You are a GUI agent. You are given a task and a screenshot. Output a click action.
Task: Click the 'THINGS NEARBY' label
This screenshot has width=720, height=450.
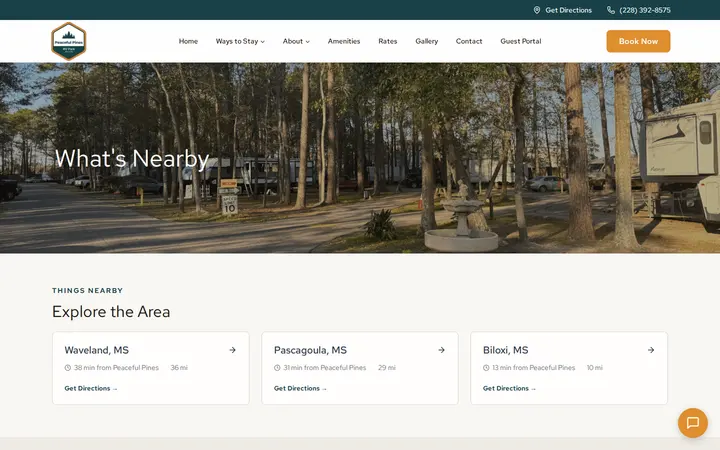coord(87,291)
